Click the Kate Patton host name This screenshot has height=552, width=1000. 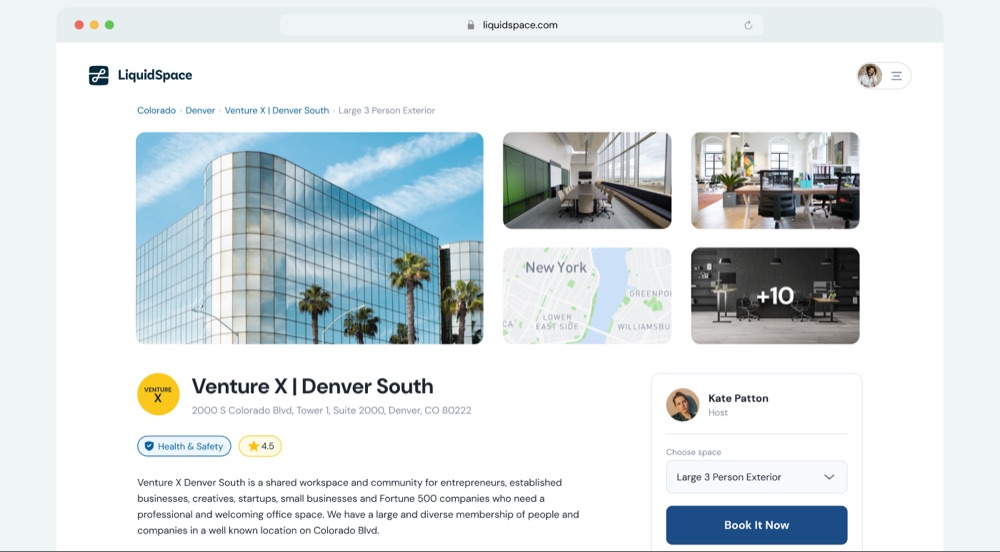pos(738,398)
